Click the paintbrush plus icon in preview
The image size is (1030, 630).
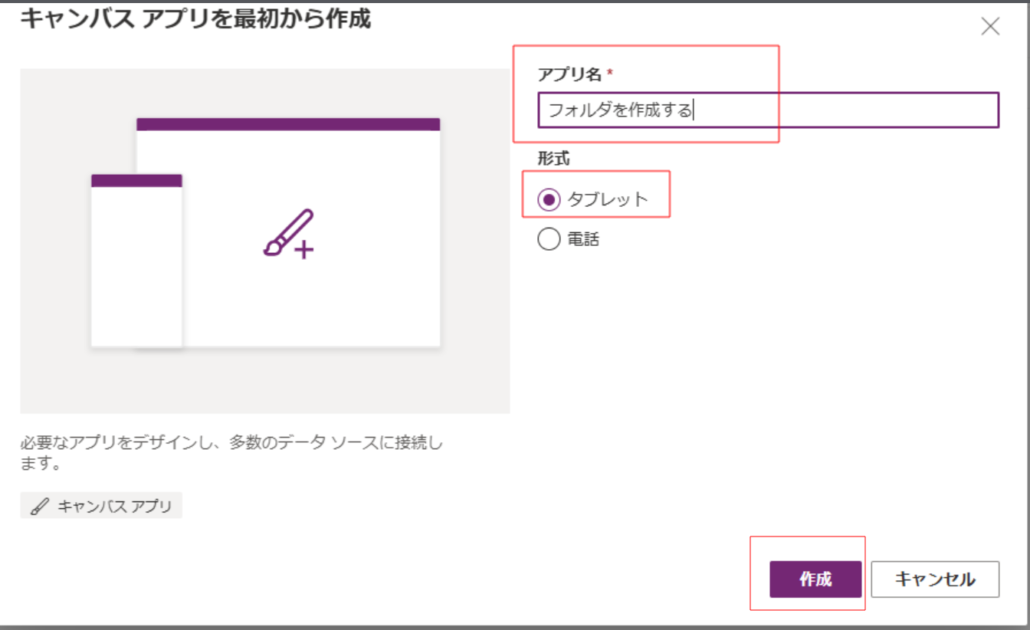coord(289,234)
